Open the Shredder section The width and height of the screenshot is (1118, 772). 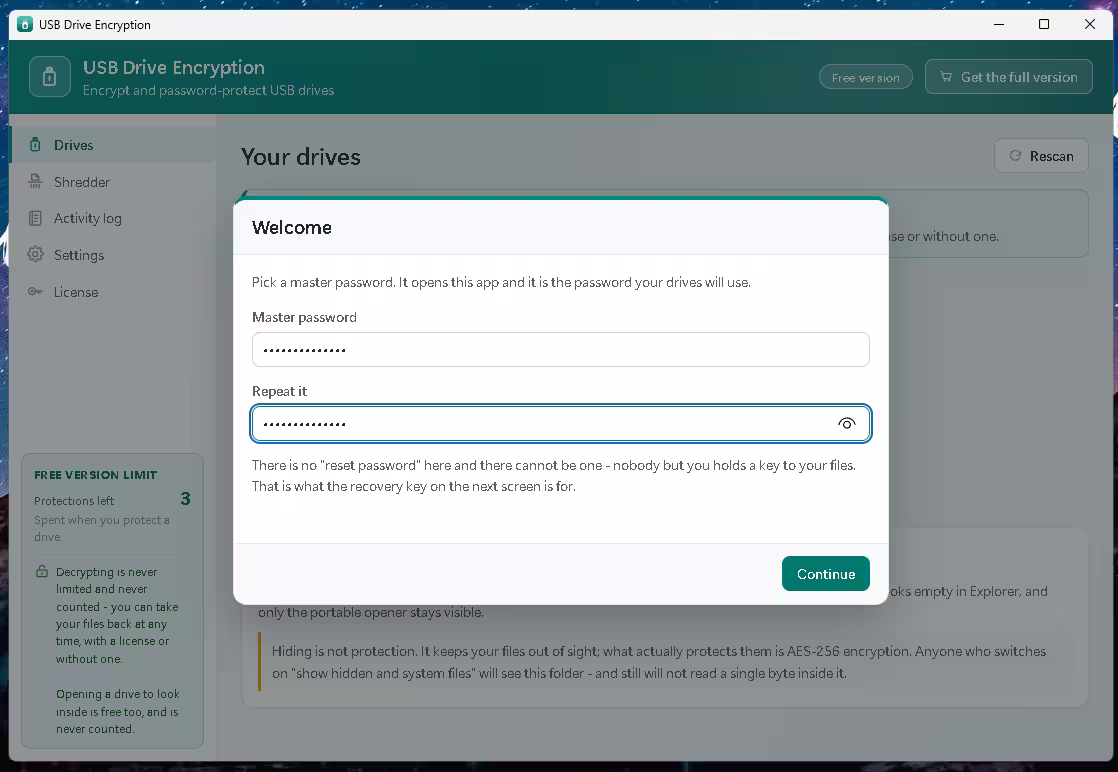113,182
